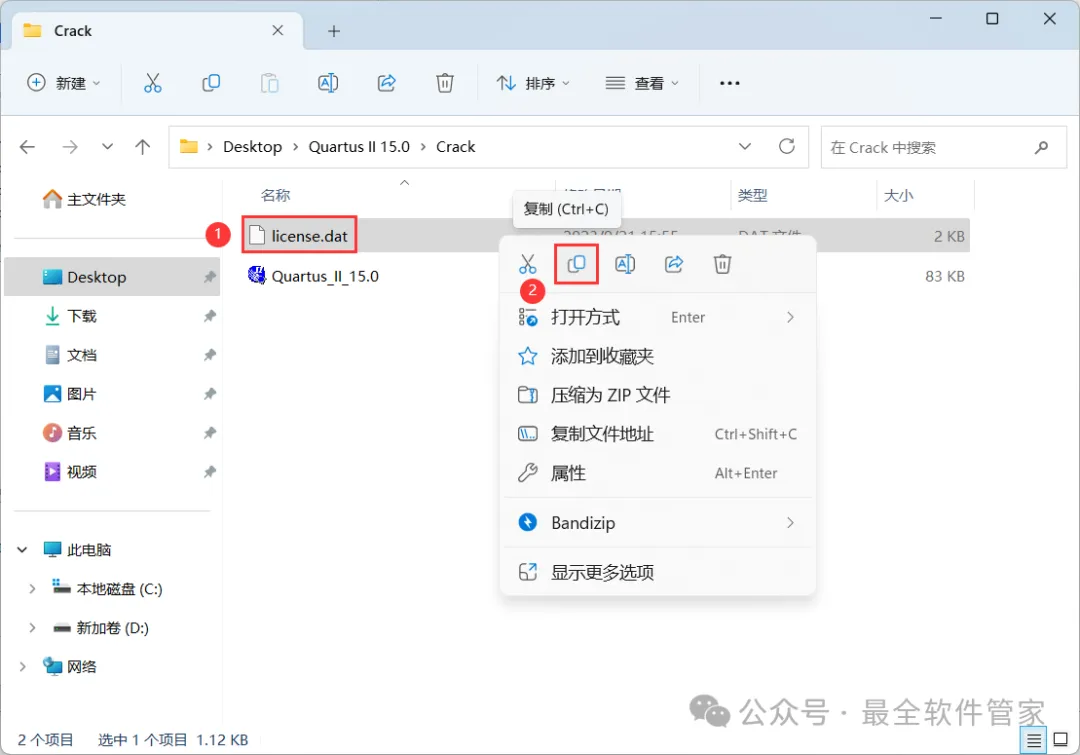Go back with the left arrow
This screenshot has height=755, width=1080.
tap(27, 147)
